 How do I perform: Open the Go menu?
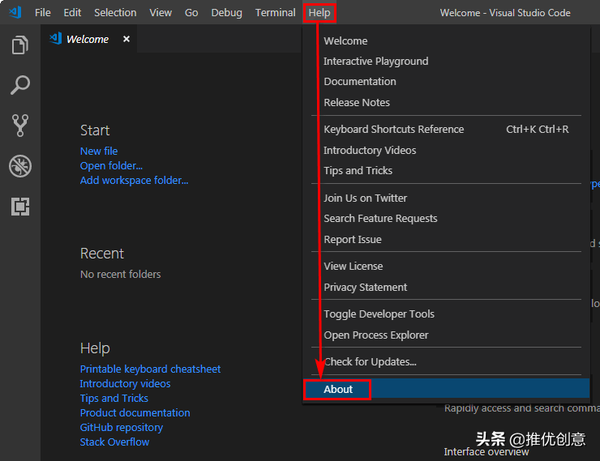coord(191,13)
